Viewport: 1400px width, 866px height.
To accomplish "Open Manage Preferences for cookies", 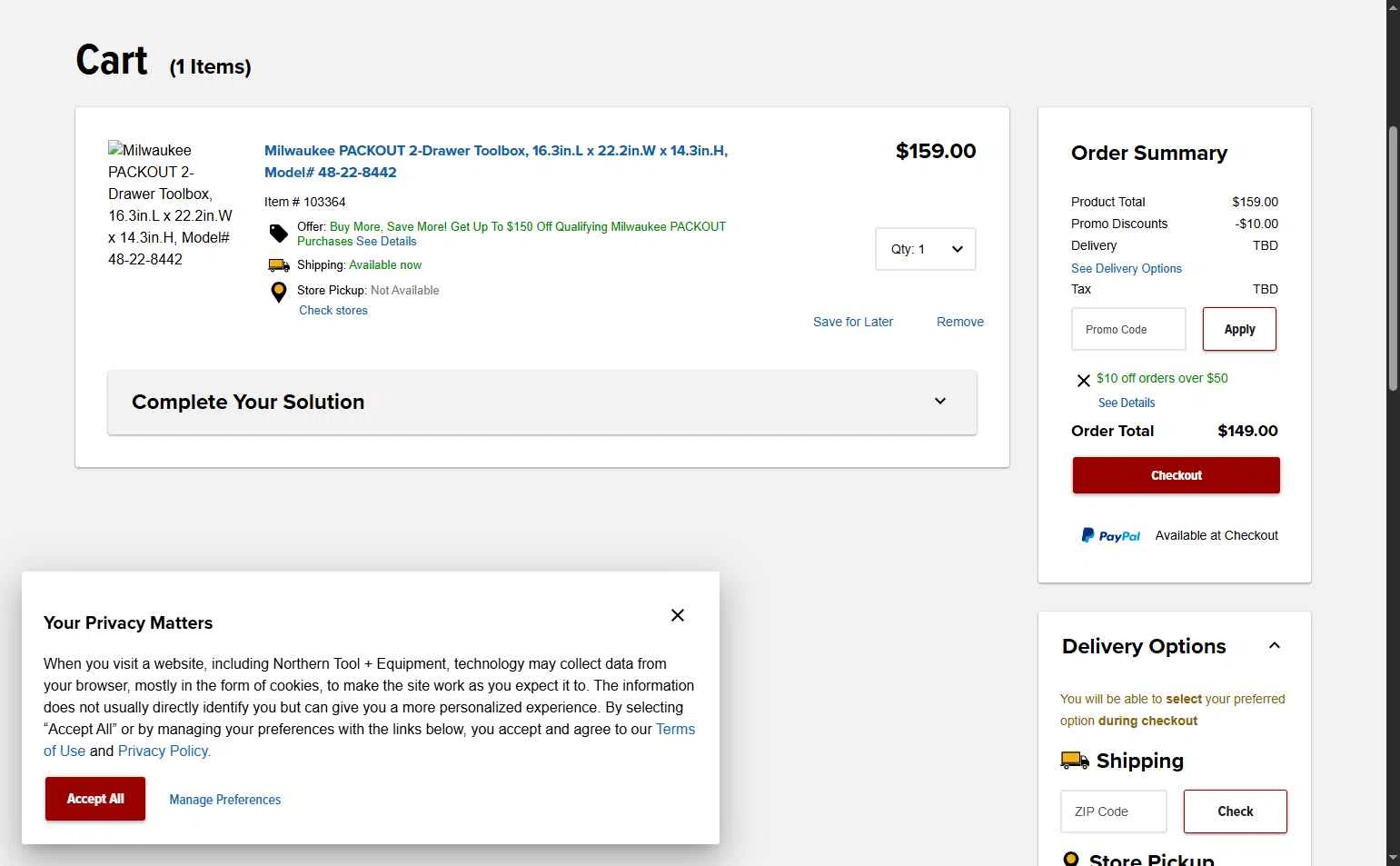I will click(224, 800).
